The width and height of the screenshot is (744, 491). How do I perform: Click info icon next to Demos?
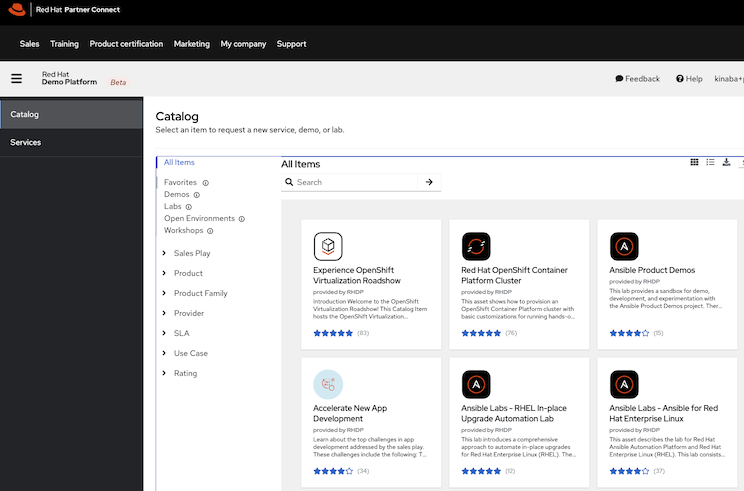tap(196, 195)
